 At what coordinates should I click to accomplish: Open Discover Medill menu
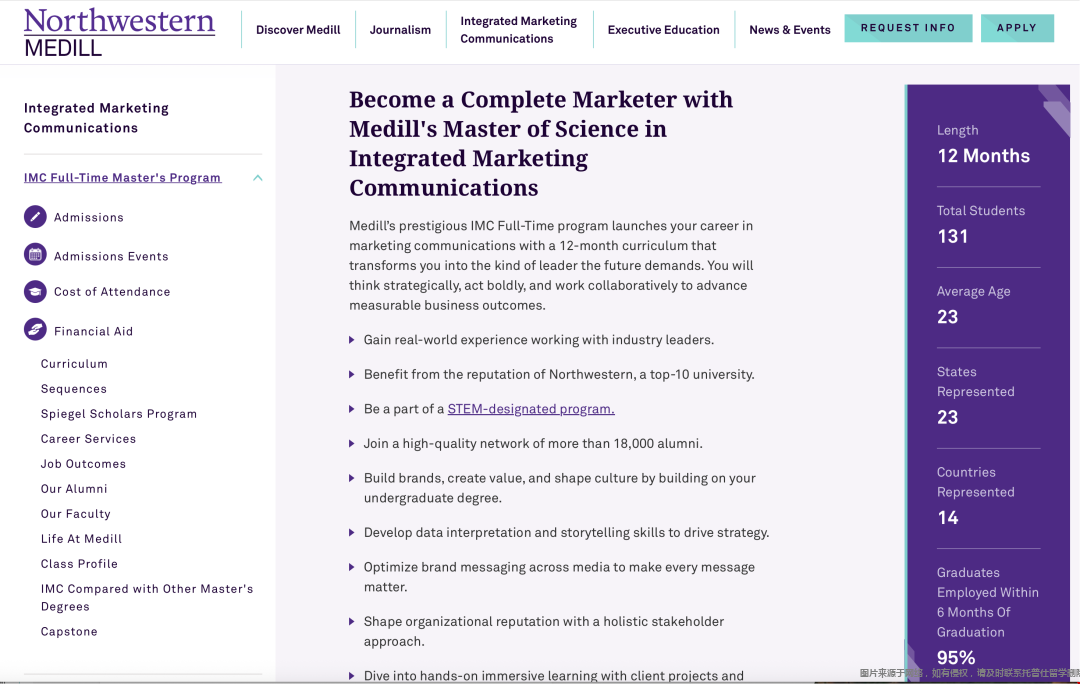[x=298, y=30]
